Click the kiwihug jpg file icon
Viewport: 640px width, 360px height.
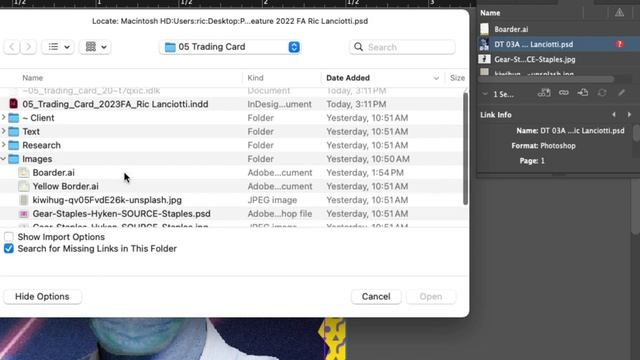pos(24,200)
